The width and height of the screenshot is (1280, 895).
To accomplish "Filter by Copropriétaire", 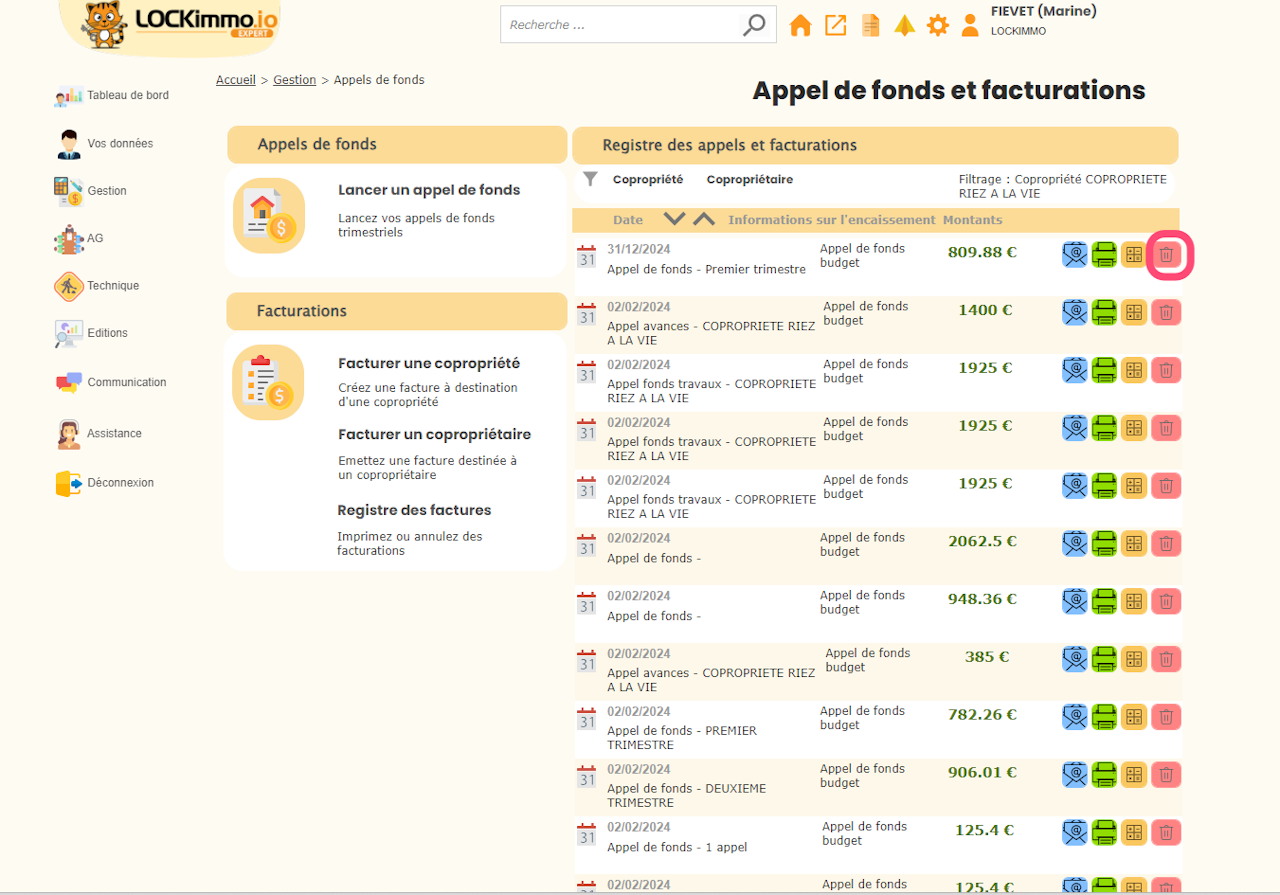I will tap(749, 180).
